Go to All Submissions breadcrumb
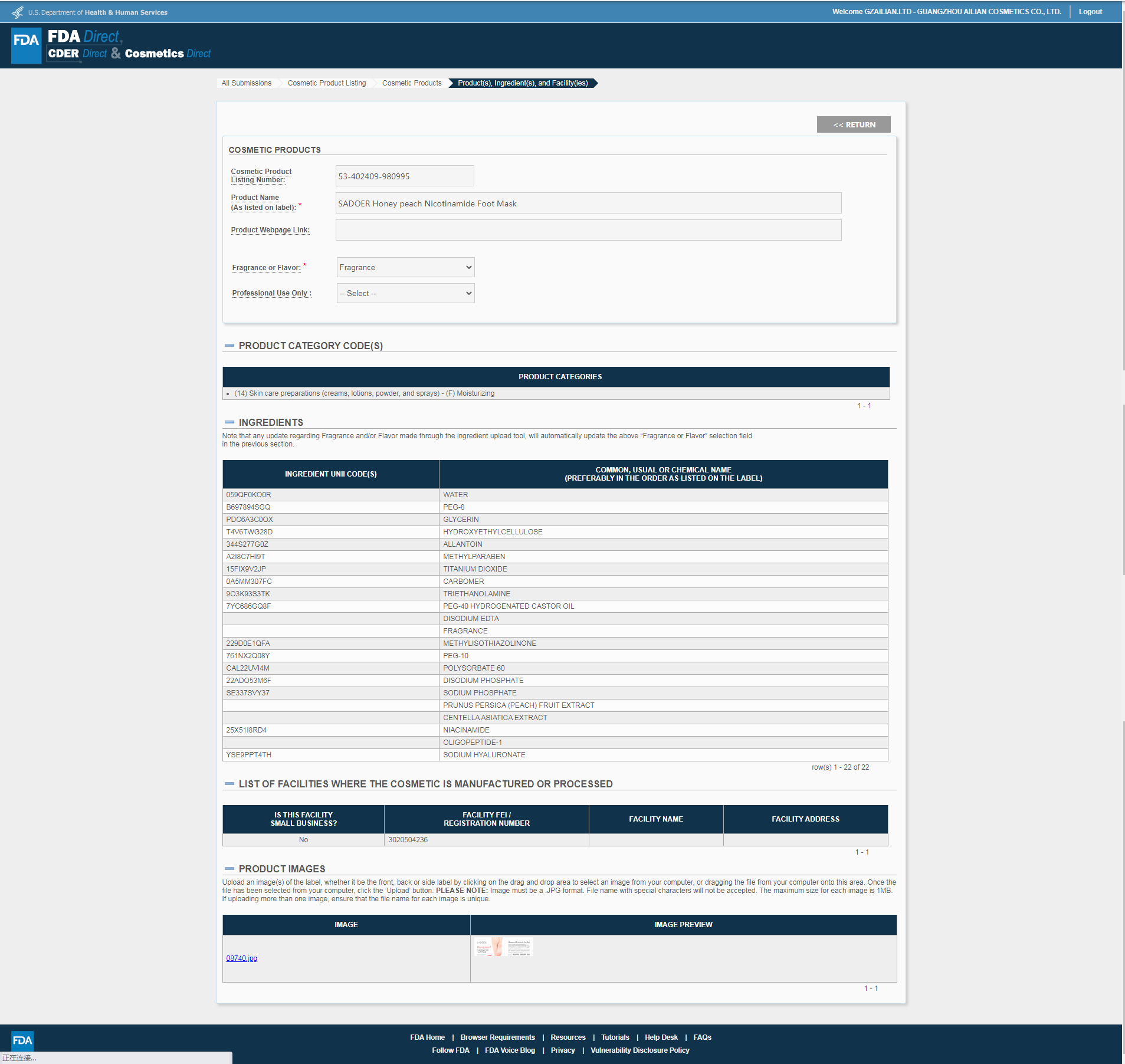 click(x=246, y=83)
